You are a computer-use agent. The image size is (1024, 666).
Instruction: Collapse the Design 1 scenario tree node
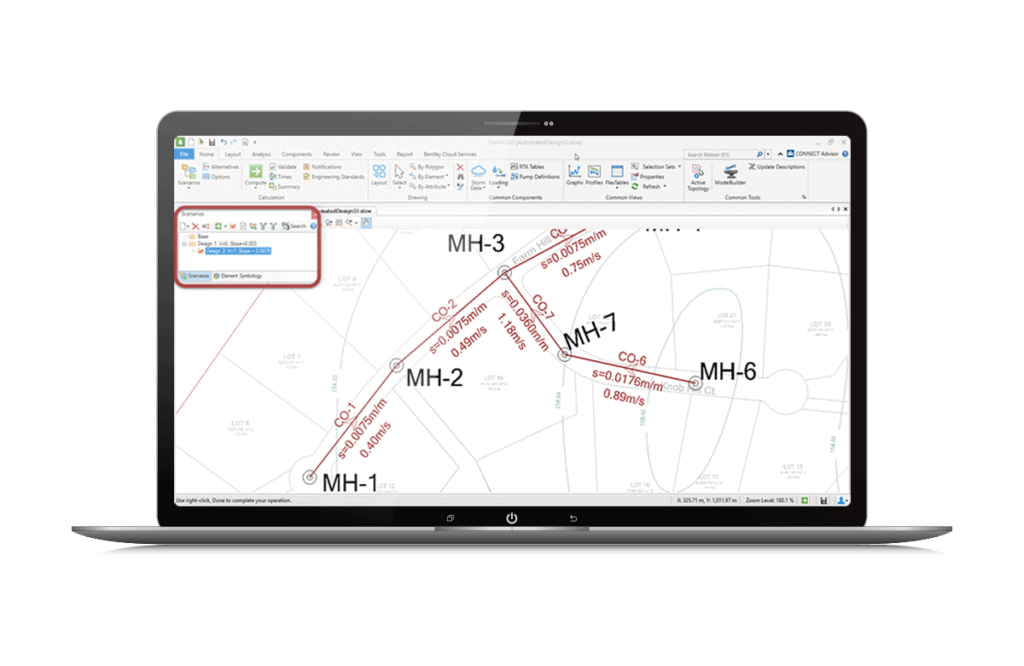(184, 244)
